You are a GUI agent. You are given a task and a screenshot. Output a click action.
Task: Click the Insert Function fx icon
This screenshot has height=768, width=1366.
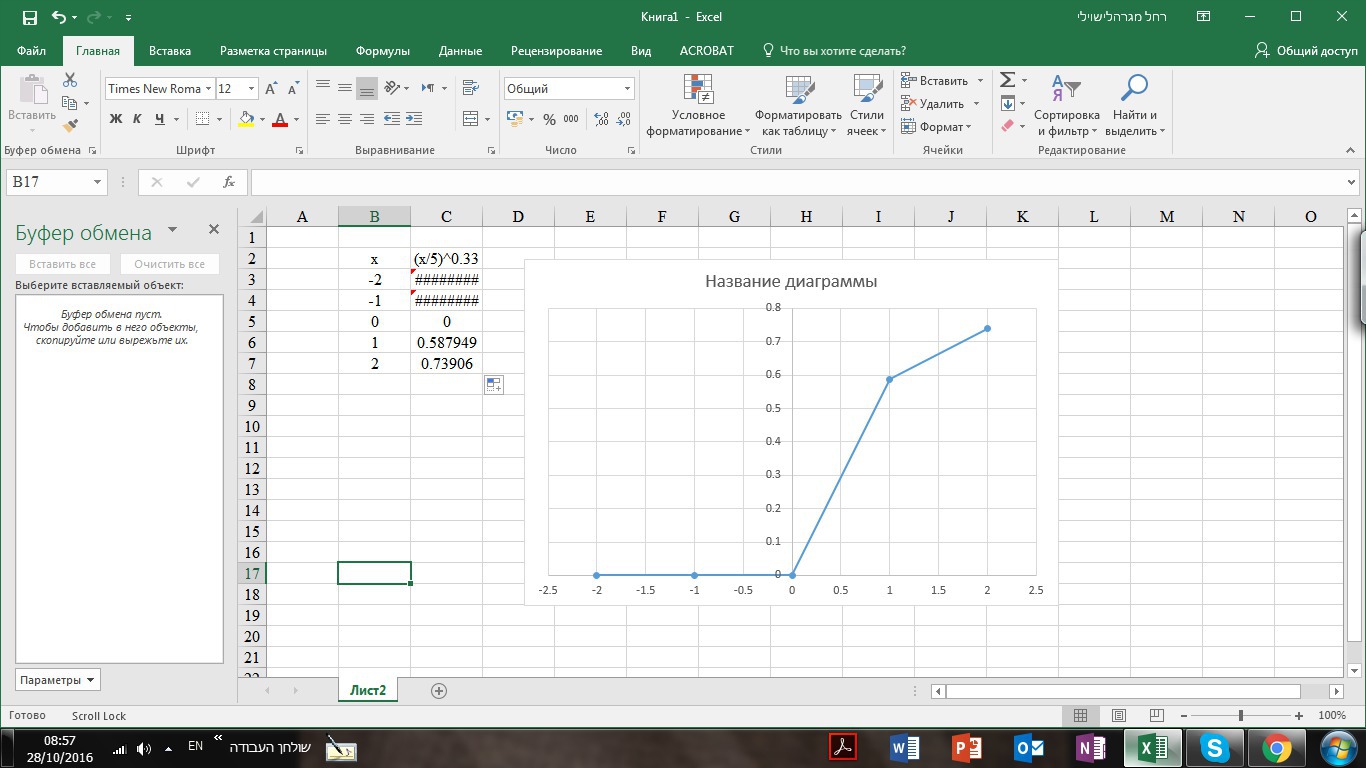pyautogui.click(x=229, y=182)
